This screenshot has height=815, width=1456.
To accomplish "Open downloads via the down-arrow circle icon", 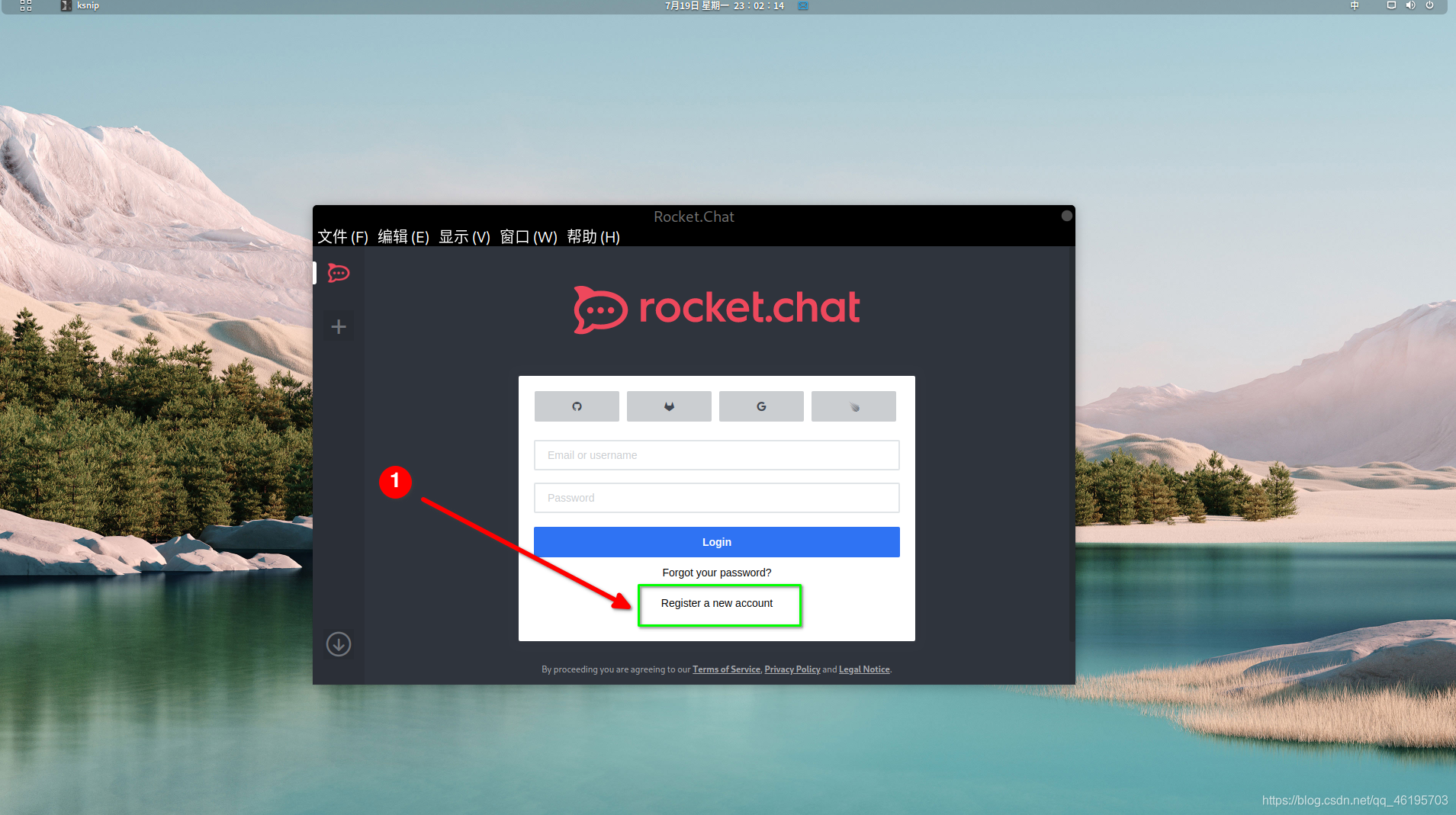I will 339,644.
